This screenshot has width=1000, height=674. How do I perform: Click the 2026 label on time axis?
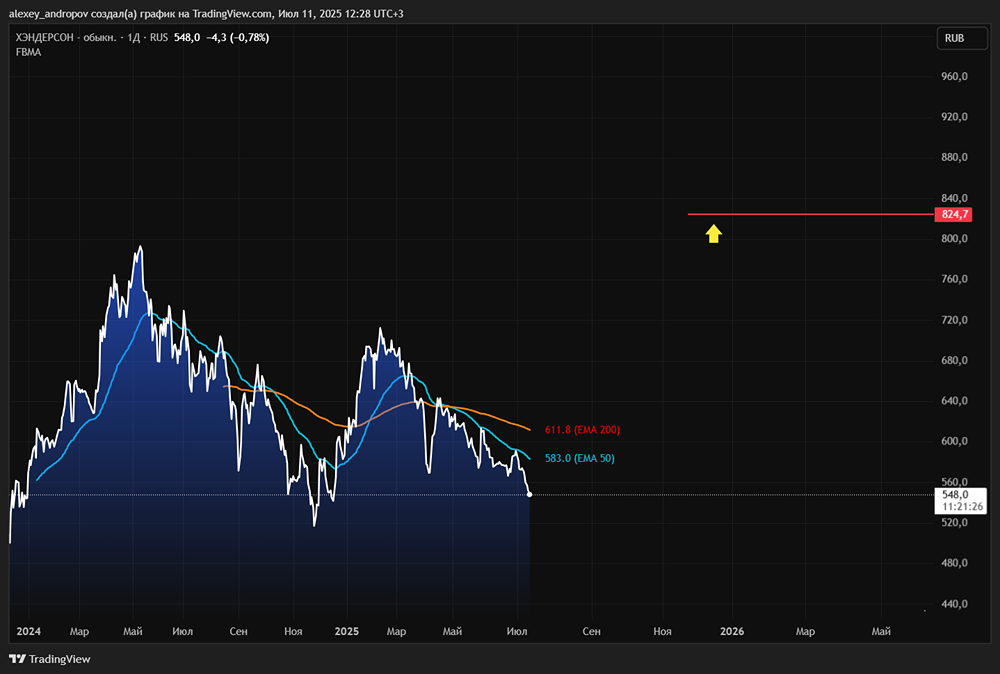[x=732, y=631]
